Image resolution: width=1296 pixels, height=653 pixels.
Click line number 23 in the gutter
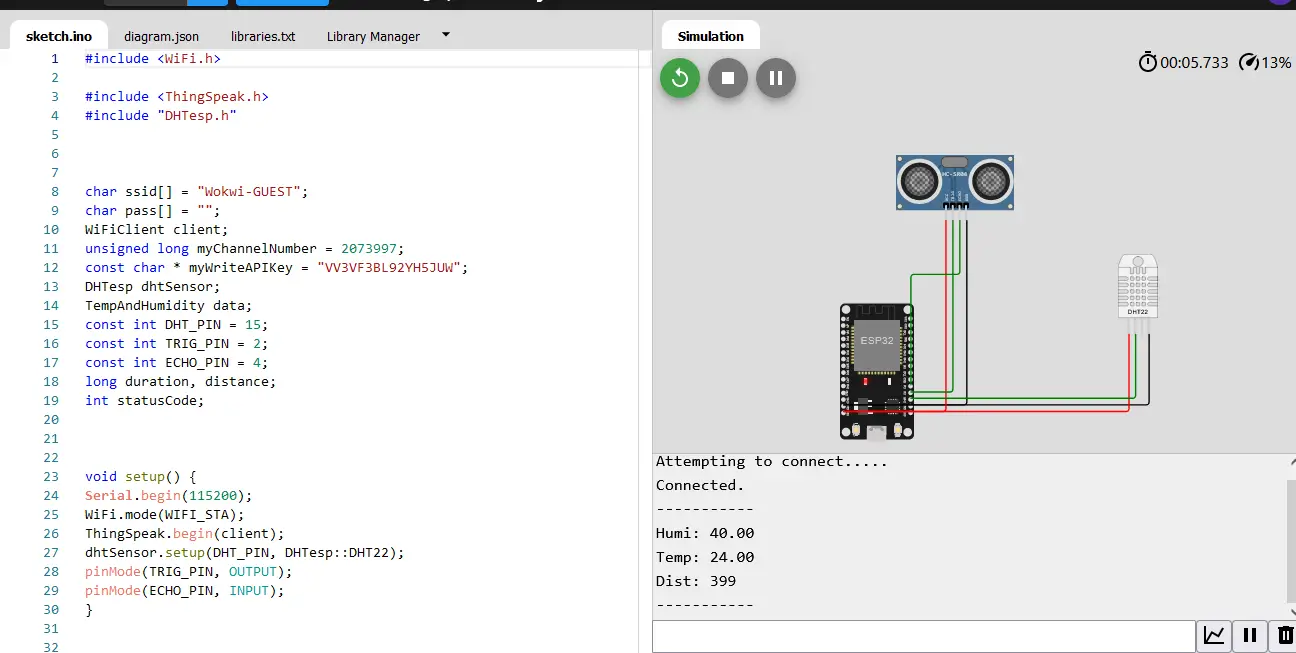pyautogui.click(x=51, y=477)
